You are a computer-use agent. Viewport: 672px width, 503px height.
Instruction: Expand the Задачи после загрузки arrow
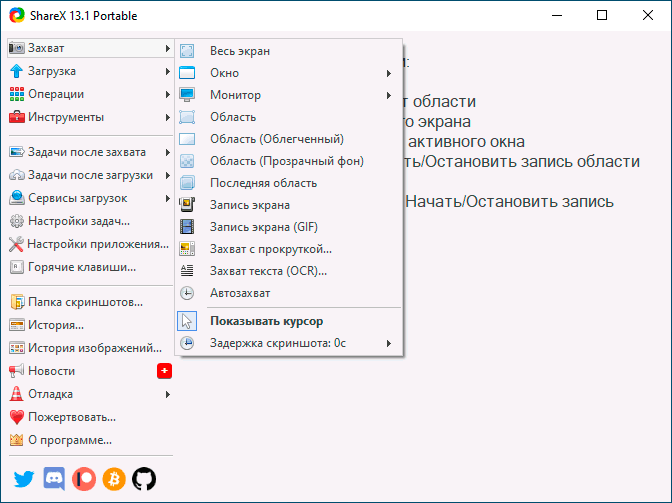point(168,176)
